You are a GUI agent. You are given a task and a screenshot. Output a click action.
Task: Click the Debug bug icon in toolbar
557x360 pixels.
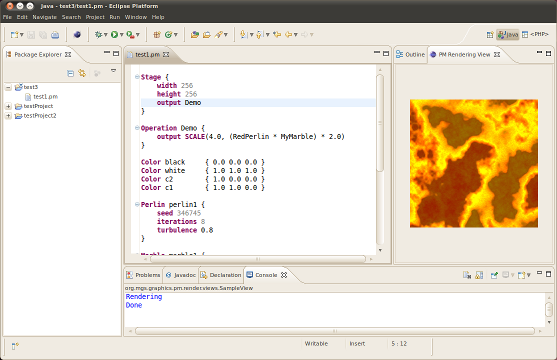click(x=98, y=34)
